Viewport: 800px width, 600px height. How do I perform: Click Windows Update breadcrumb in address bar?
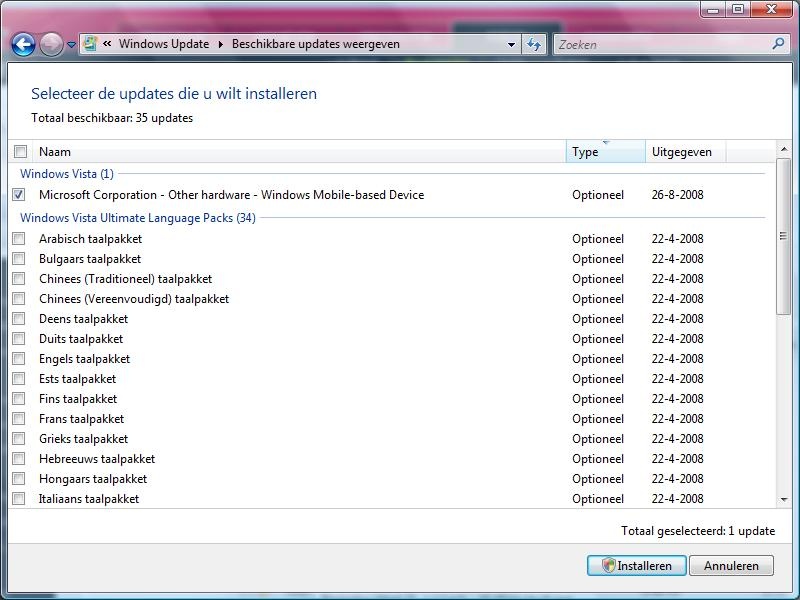tap(164, 44)
